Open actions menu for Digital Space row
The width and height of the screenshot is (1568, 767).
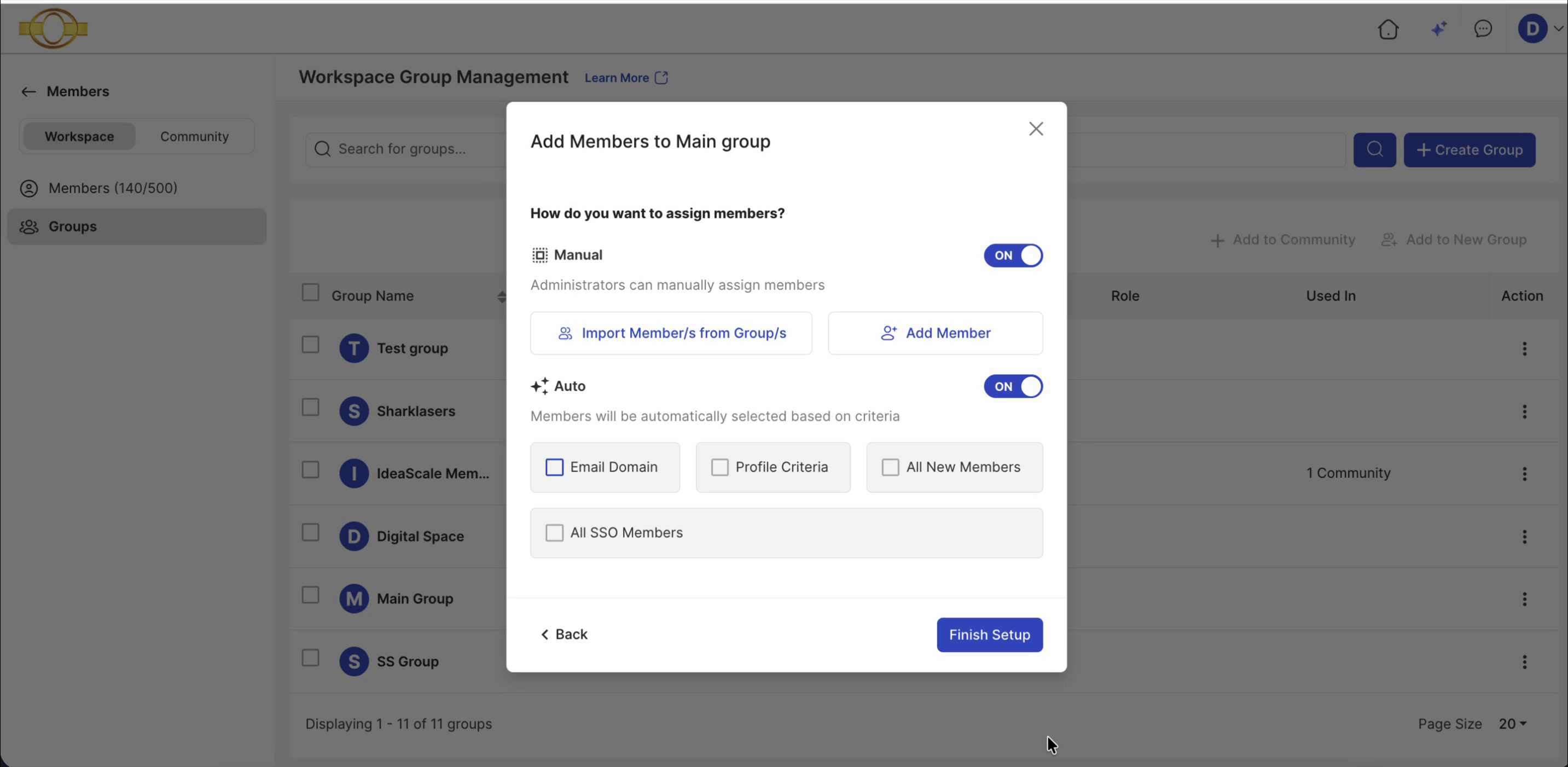[1524, 536]
